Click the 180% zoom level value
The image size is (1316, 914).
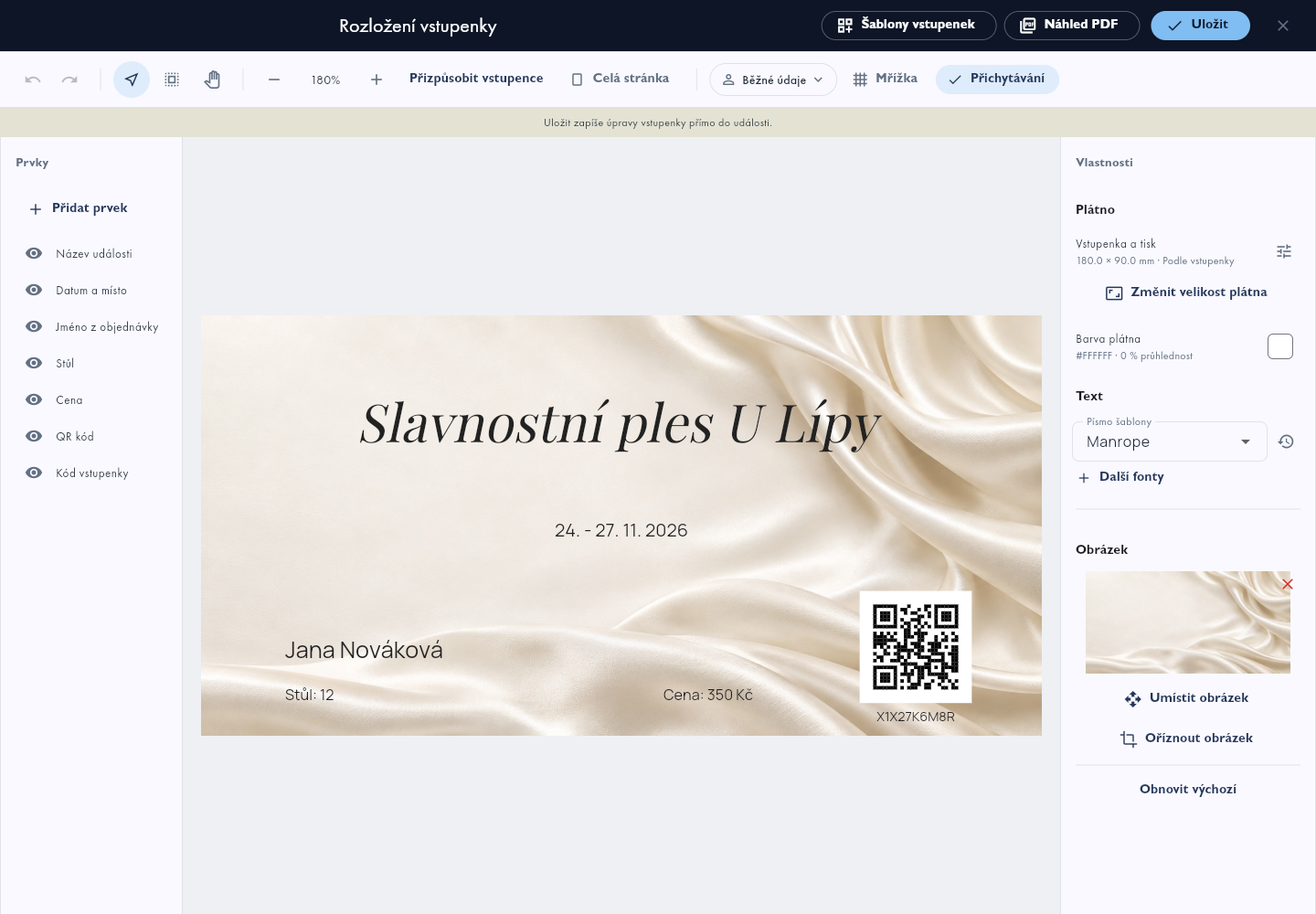pos(325,80)
